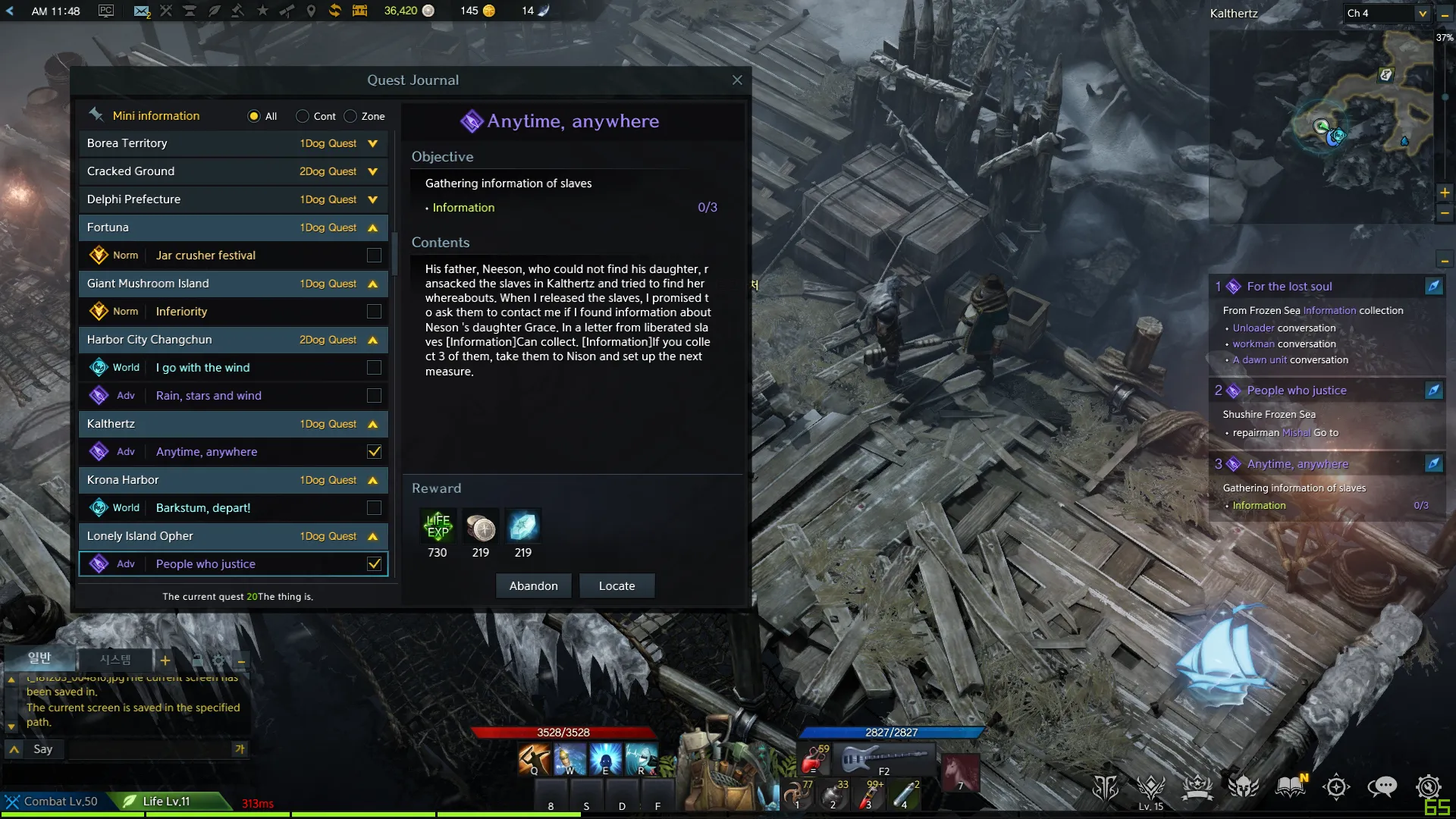Click the 'For the lost soul' quest entry
1456x819 pixels.
click(1289, 286)
